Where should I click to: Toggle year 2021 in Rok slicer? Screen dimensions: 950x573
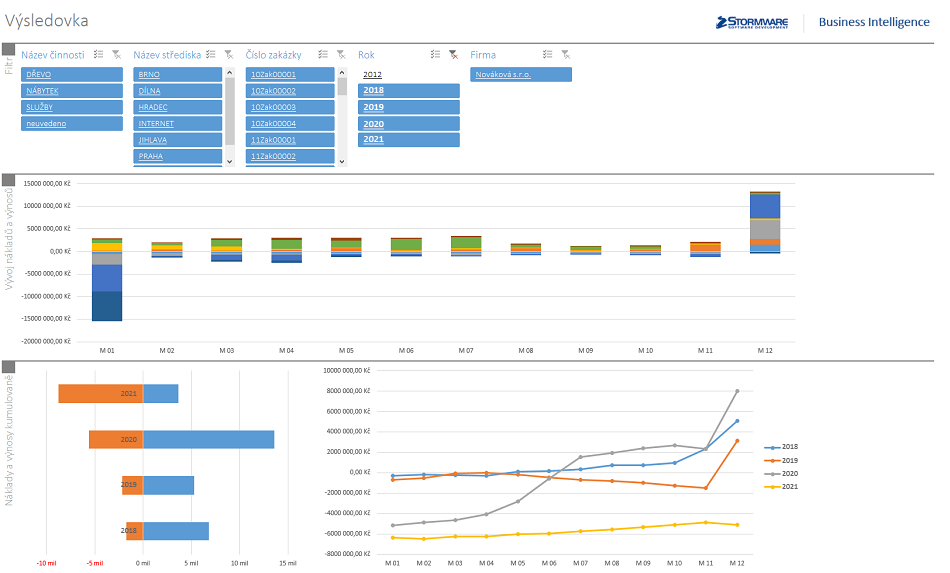click(x=409, y=139)
